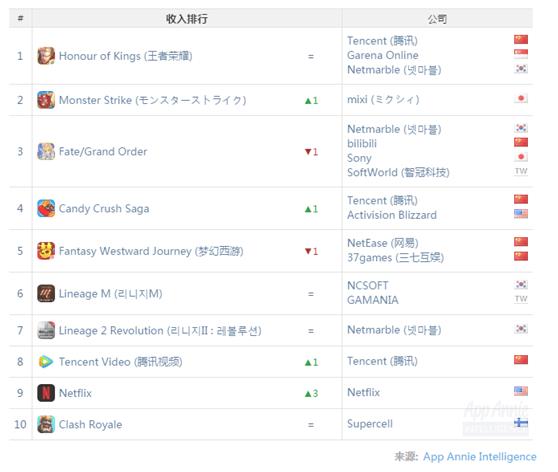Click the Supercell company link
558x472 pixels.
pos(370,424)
